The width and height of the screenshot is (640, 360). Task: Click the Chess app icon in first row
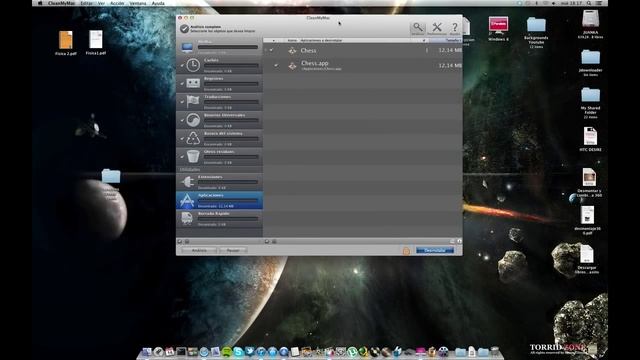click(292, 51)
